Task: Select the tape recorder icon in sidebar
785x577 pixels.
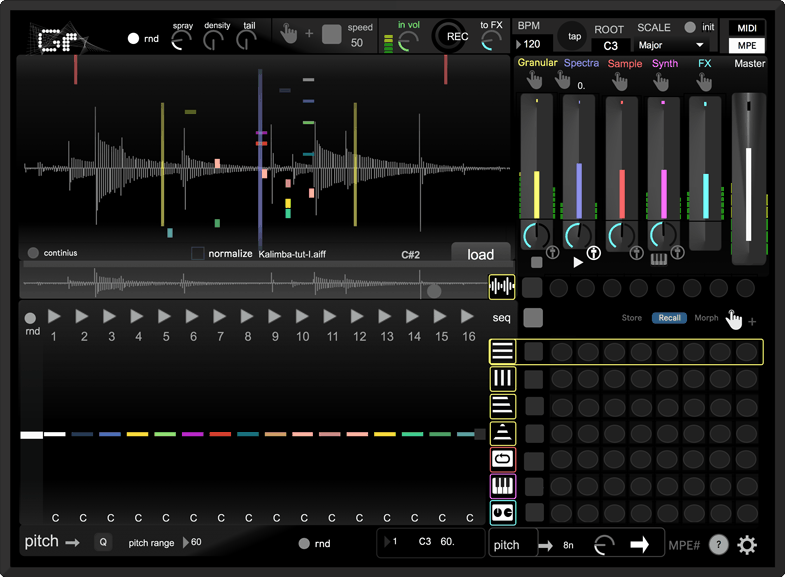Action: 502,513
